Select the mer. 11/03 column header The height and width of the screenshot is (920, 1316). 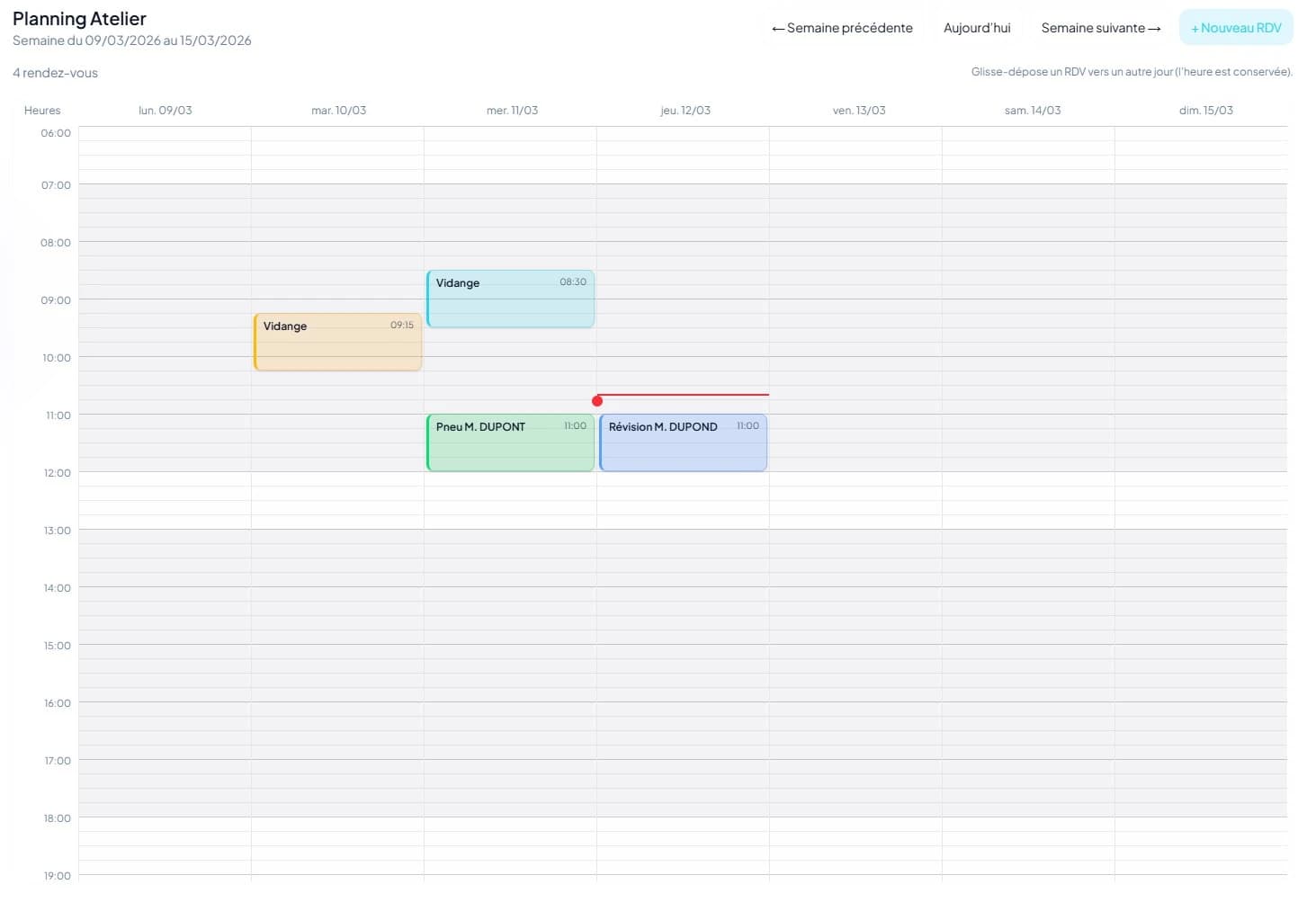(x=512, y=110)
